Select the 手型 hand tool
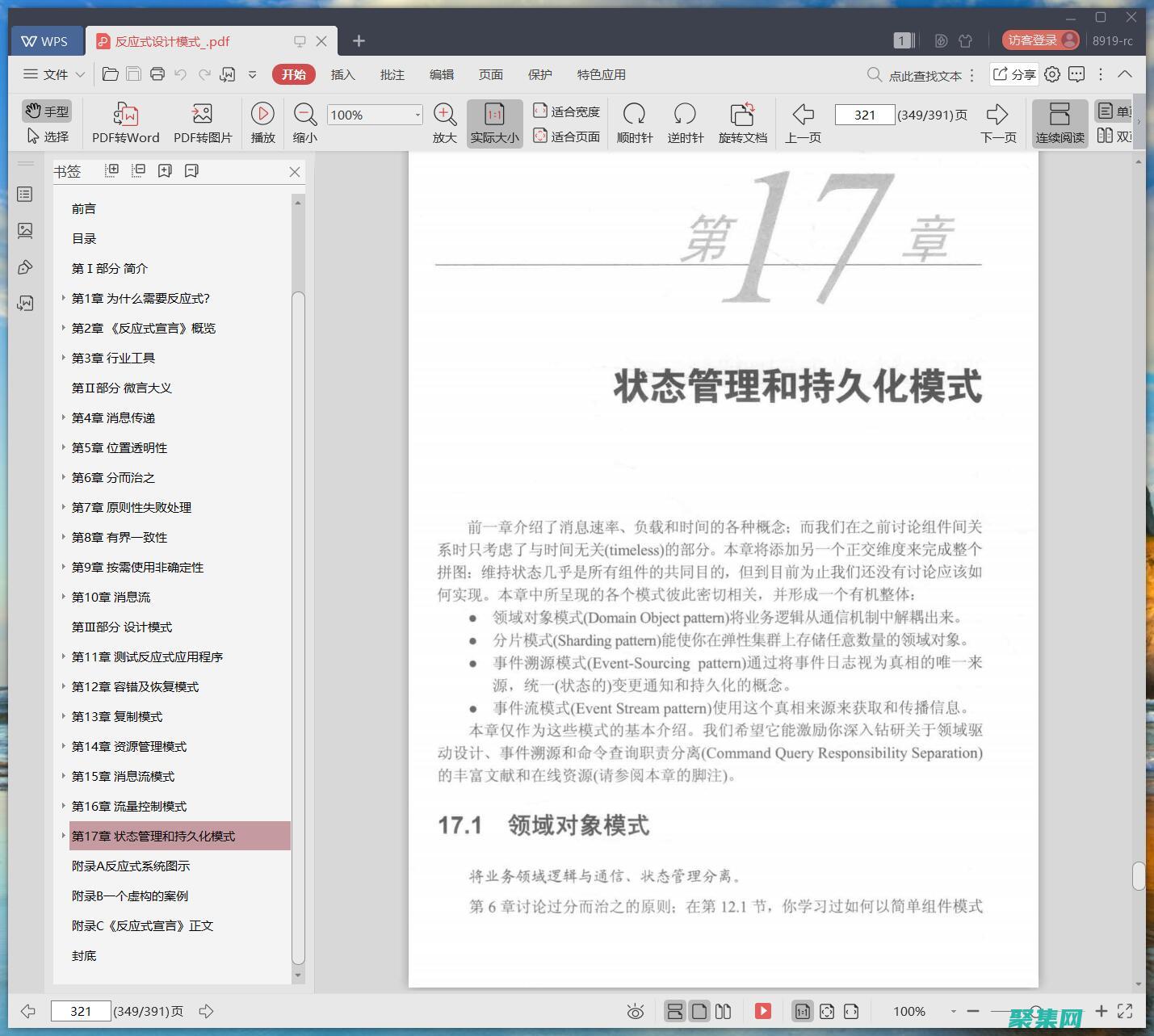The height and width of the screenshot is (1036, 1154). click(46, 111)
